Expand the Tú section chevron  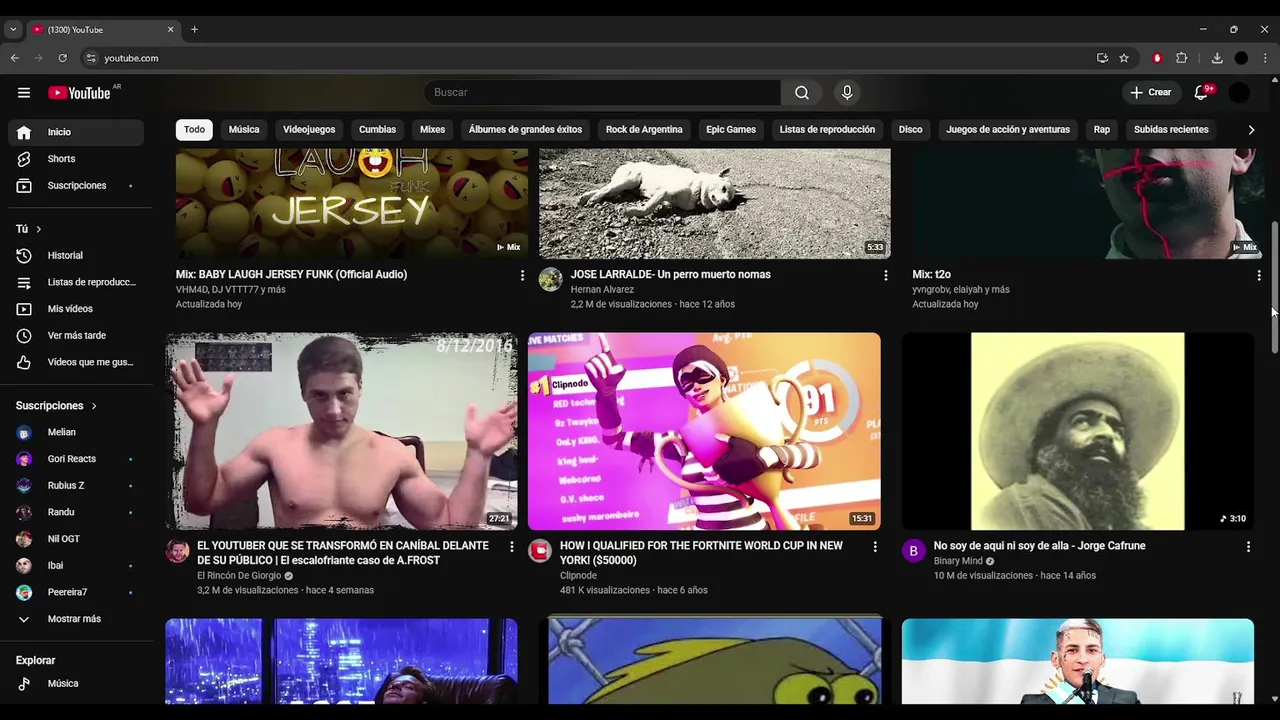click(38, 229)
